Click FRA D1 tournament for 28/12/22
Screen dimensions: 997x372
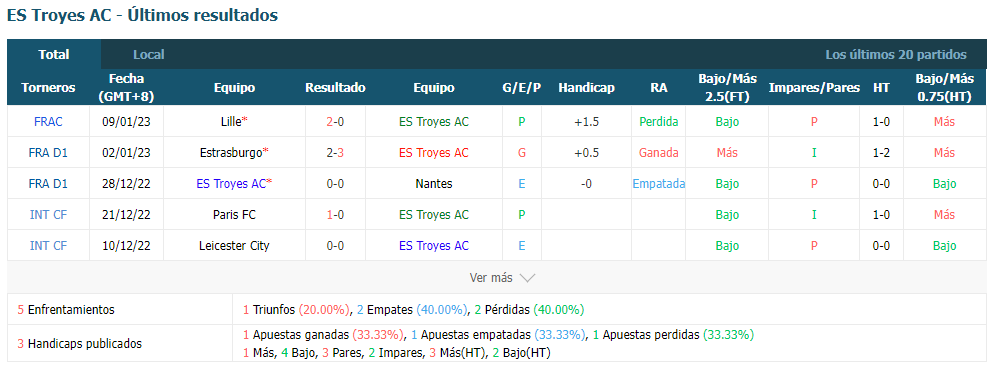[48, 184]
